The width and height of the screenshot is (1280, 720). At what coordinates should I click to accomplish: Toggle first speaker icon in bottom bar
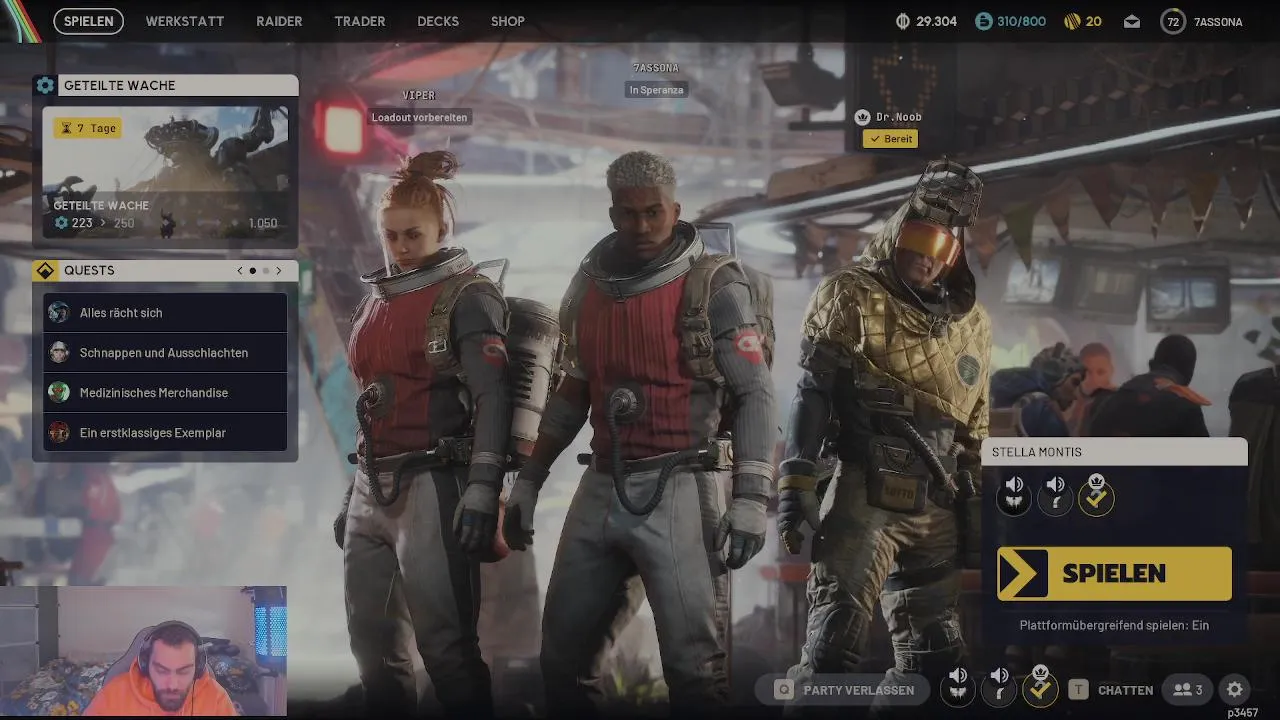(958, 688)
